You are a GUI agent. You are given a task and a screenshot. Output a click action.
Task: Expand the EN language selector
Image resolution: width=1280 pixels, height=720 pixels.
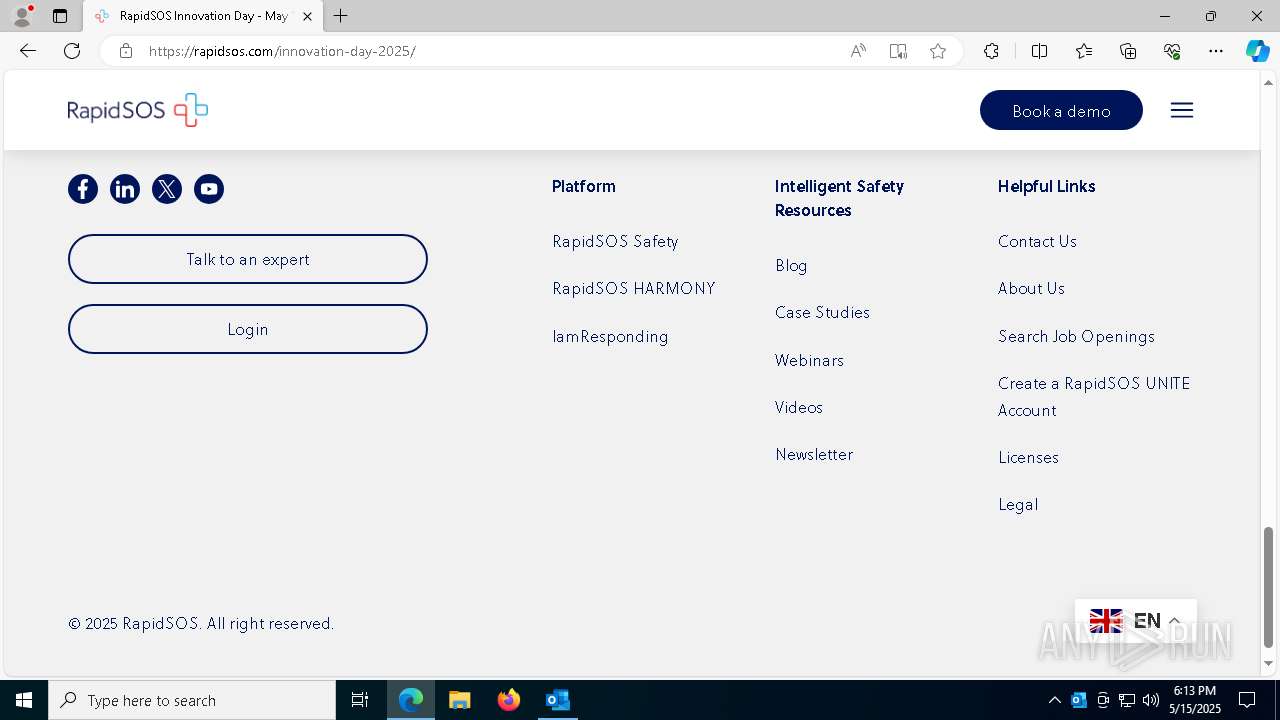[1136, 621]
